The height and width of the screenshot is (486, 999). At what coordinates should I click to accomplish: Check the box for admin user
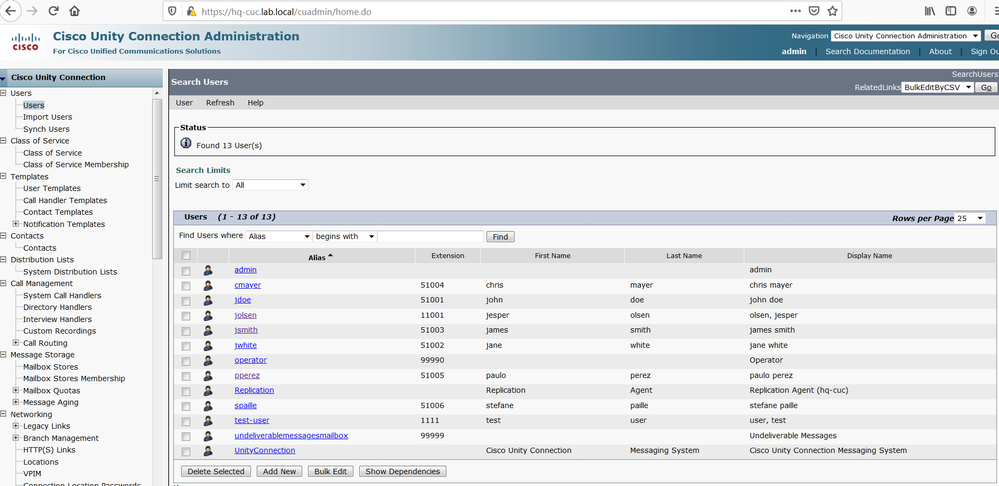(x=186, y=271)
